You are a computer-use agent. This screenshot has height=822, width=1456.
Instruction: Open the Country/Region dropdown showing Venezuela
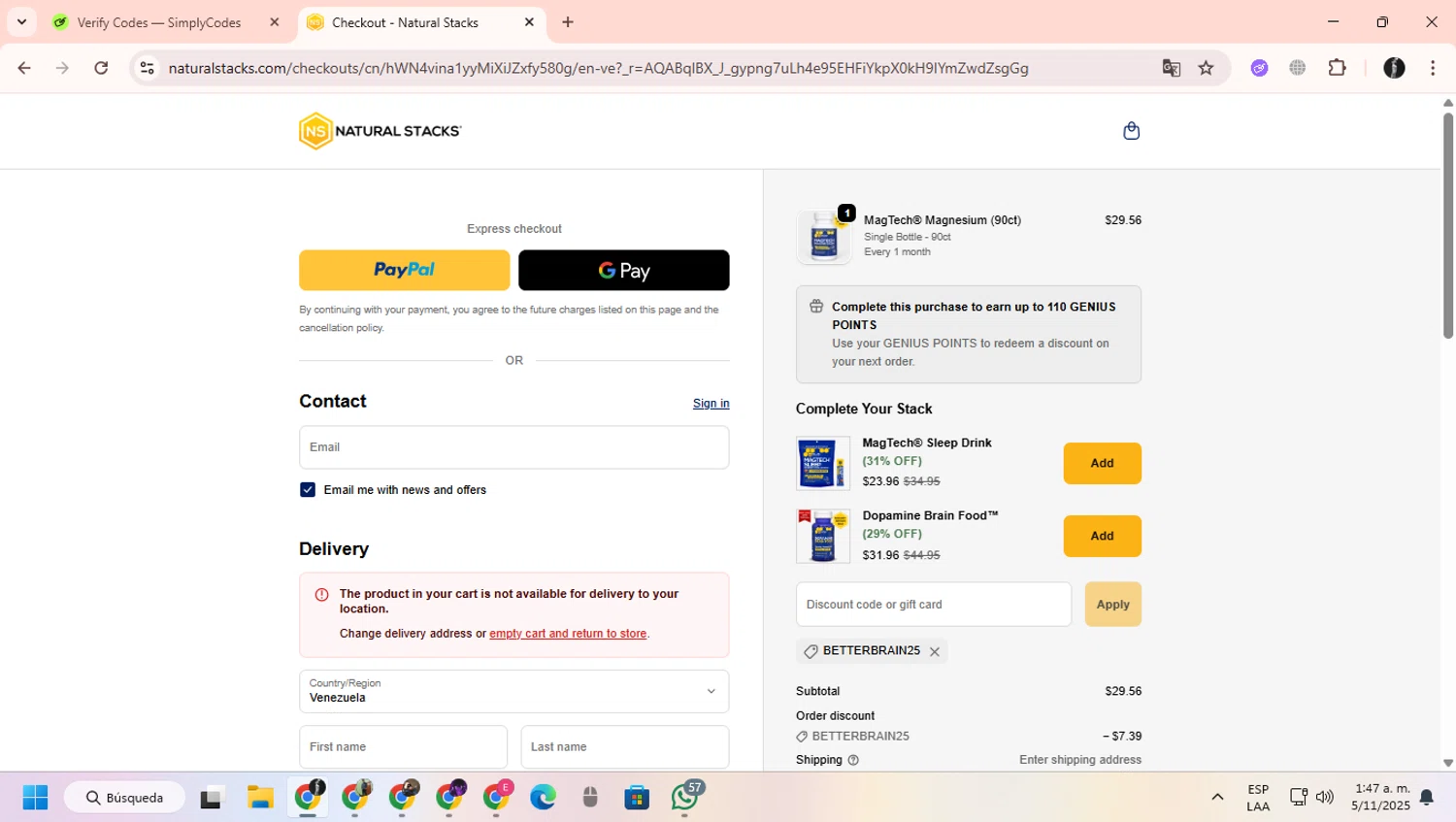[x=513, y=691]
